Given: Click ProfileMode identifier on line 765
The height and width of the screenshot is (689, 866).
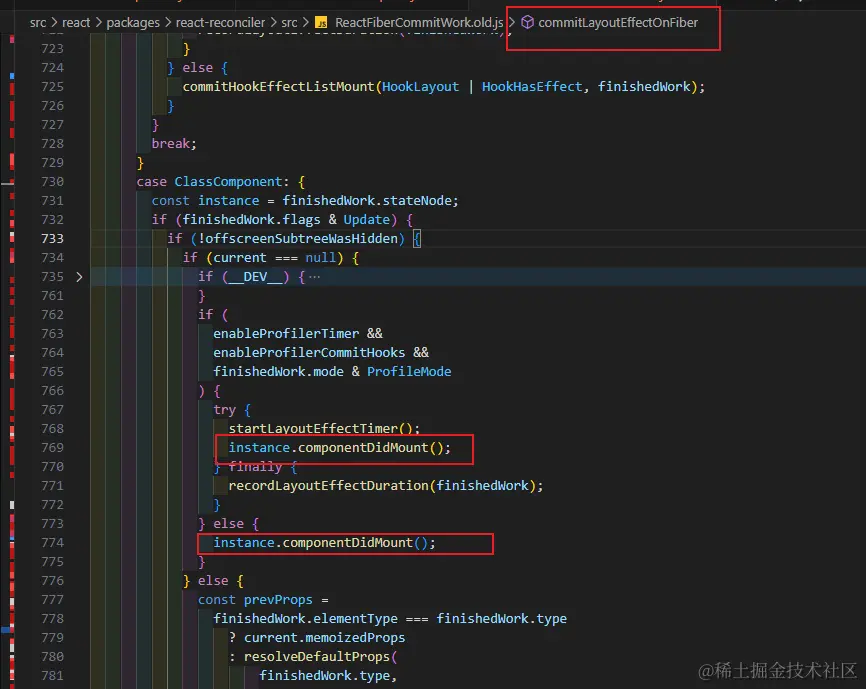Looking at the screenshot, I should [x=409, y=372].
